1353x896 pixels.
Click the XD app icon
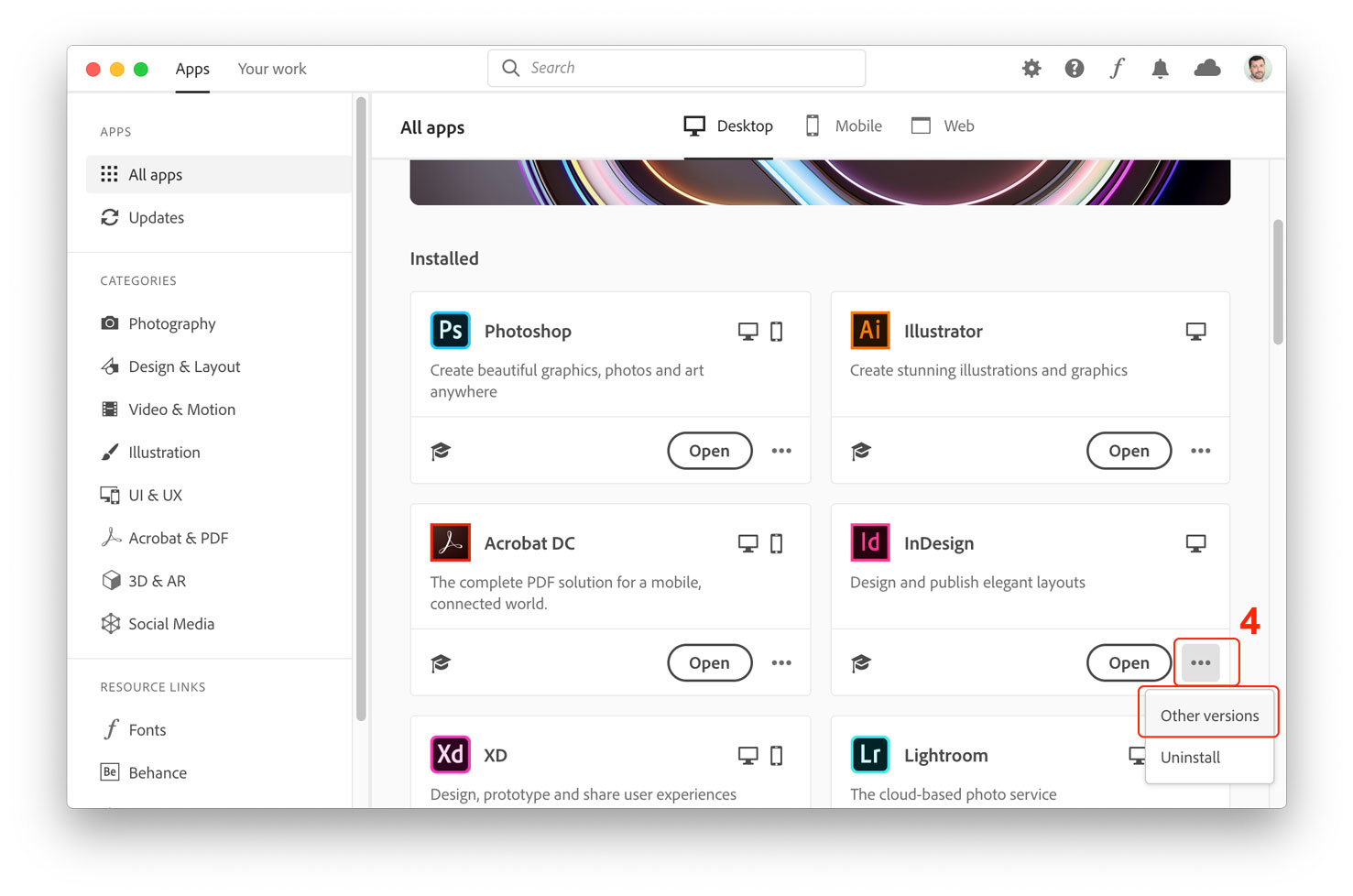point(450,754)
